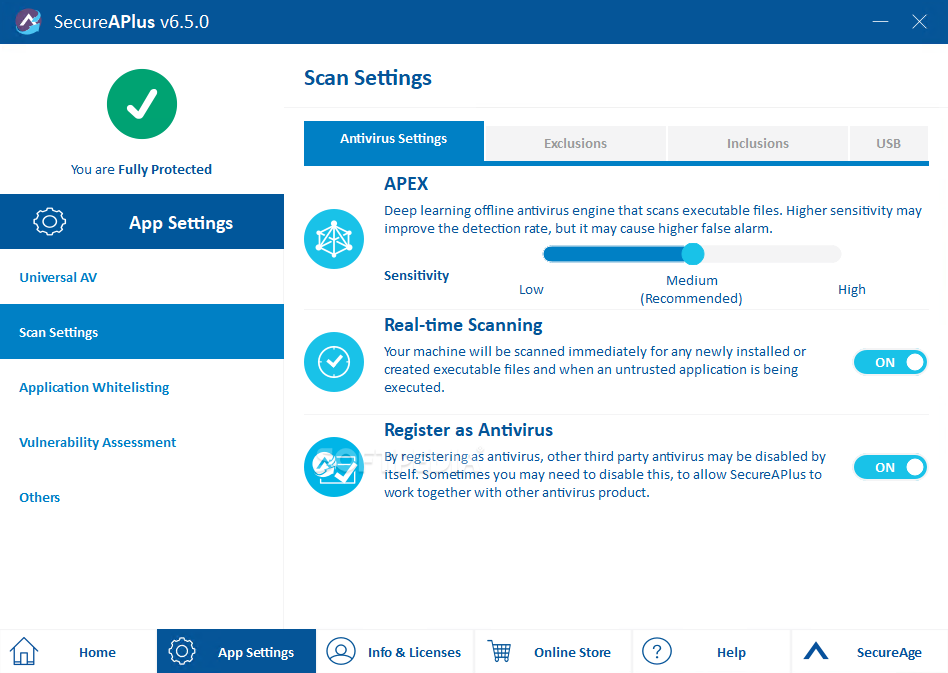948x673 pixels.
Task: Open the Inclusions tab
Action: click(758, 143)
